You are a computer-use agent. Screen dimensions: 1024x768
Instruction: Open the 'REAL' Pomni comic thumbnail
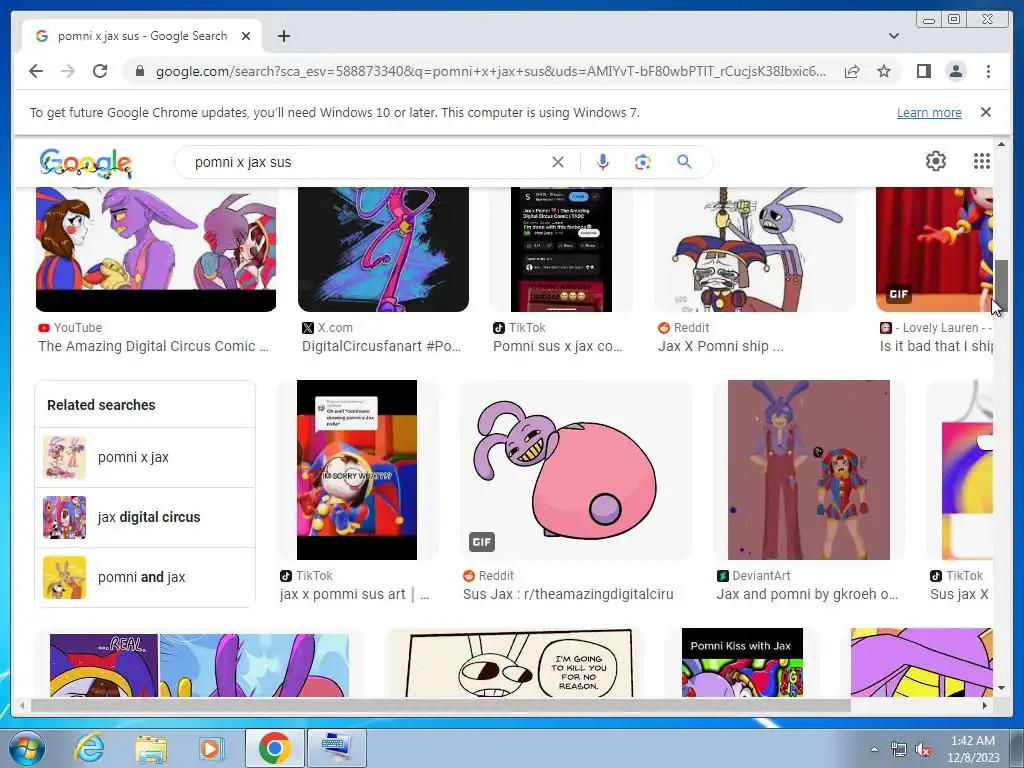click(199, 665)
